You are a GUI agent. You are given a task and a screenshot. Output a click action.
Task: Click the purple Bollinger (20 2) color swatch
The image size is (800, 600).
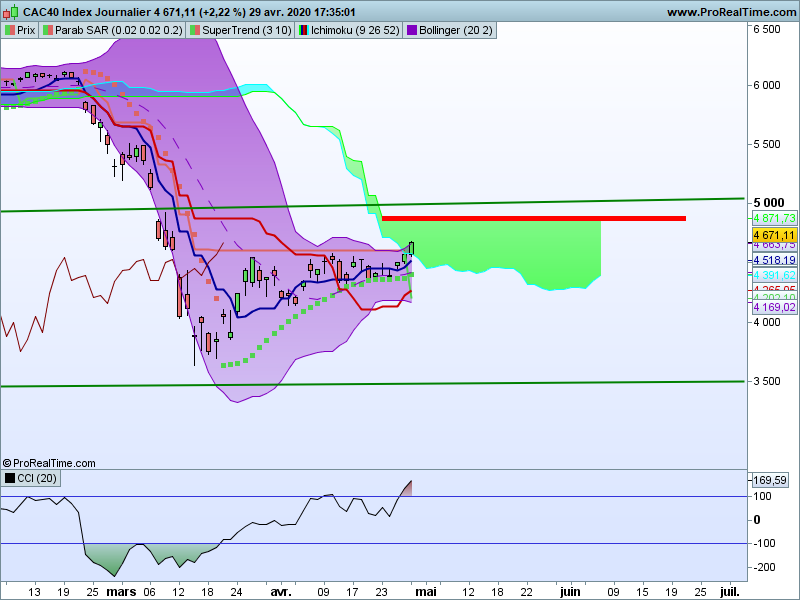pos(411,31)
